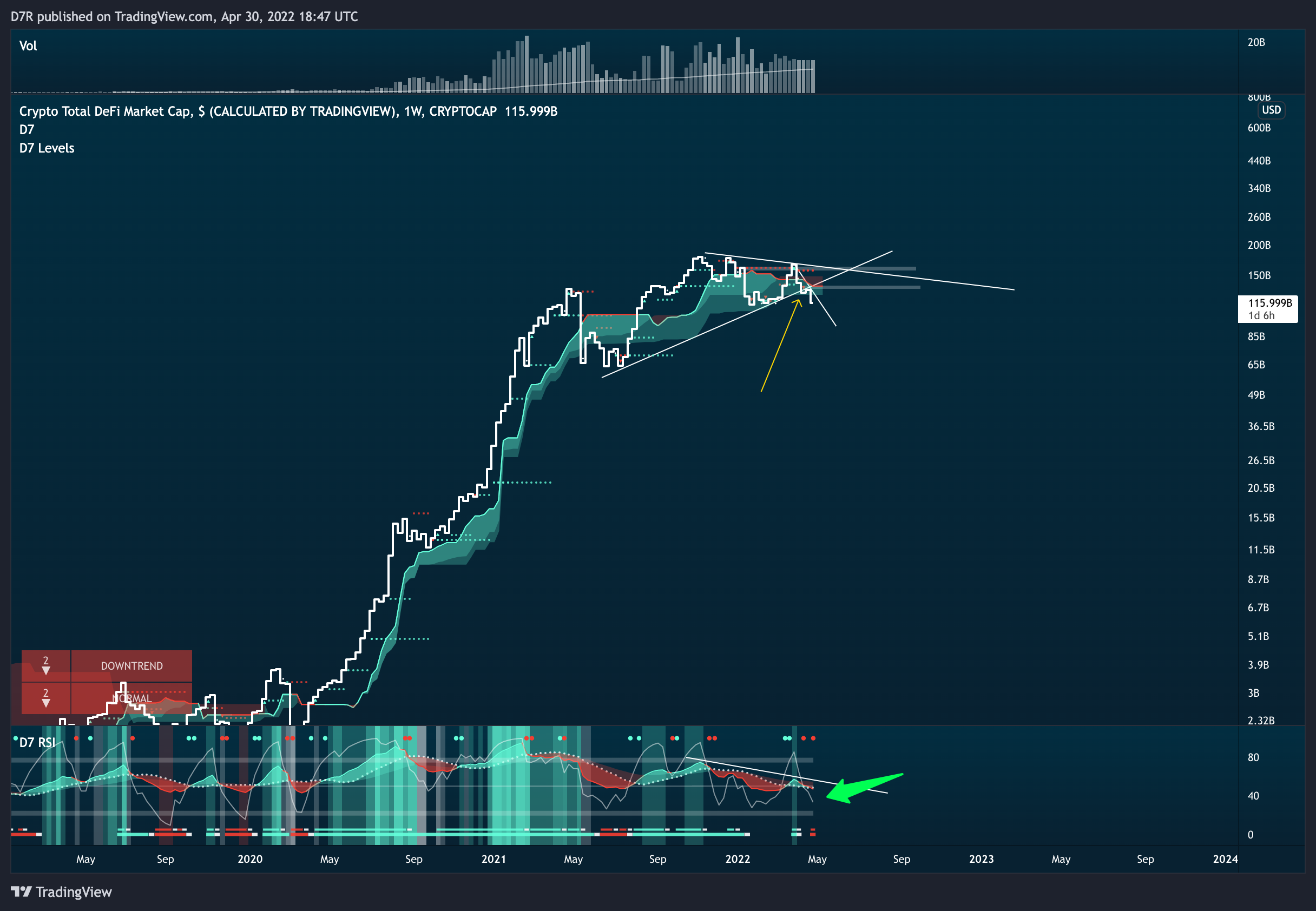Click the 2024 time axis label

tap(1225, 859)
